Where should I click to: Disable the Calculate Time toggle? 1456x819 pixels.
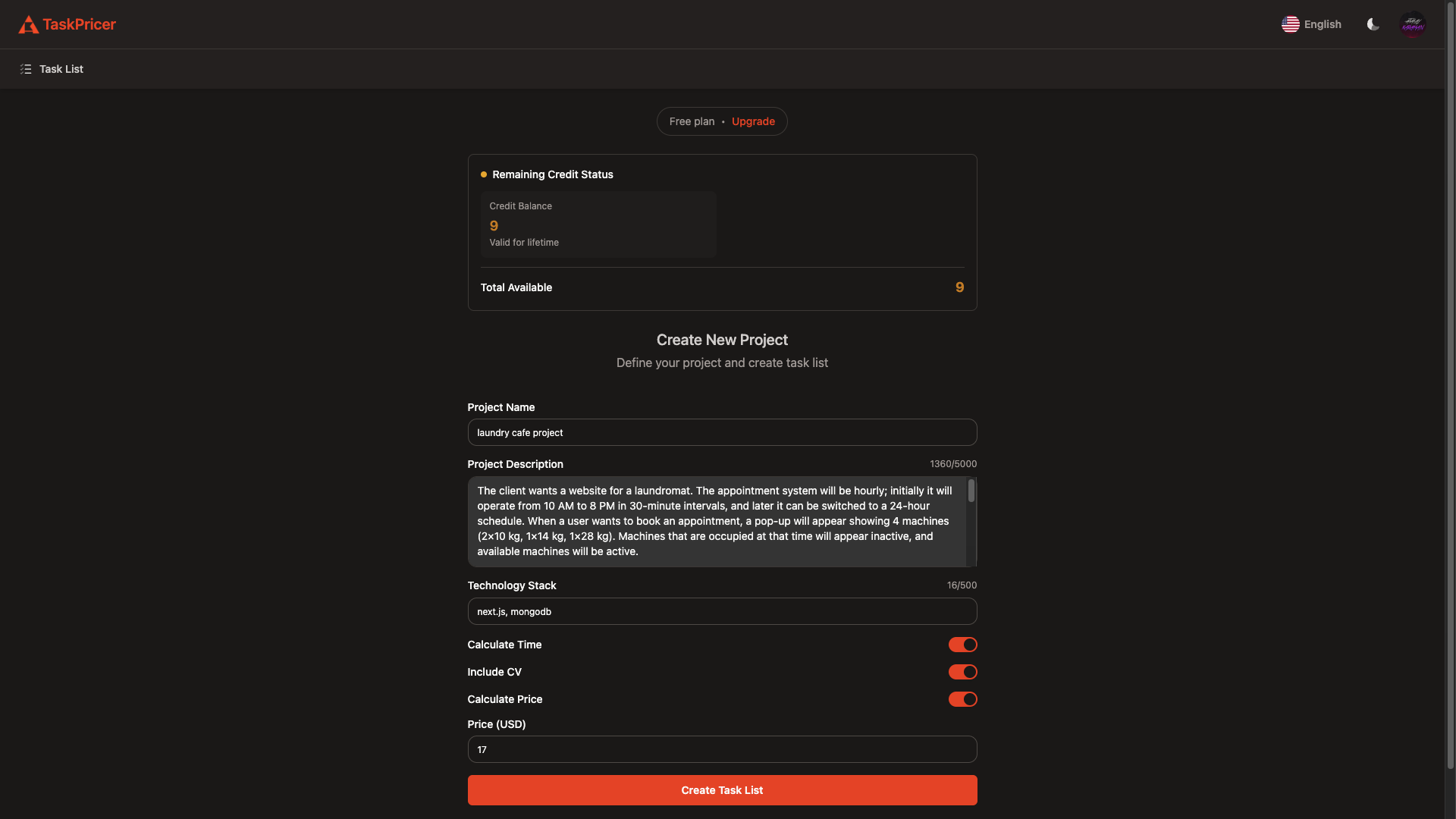[x=962, y=645]
